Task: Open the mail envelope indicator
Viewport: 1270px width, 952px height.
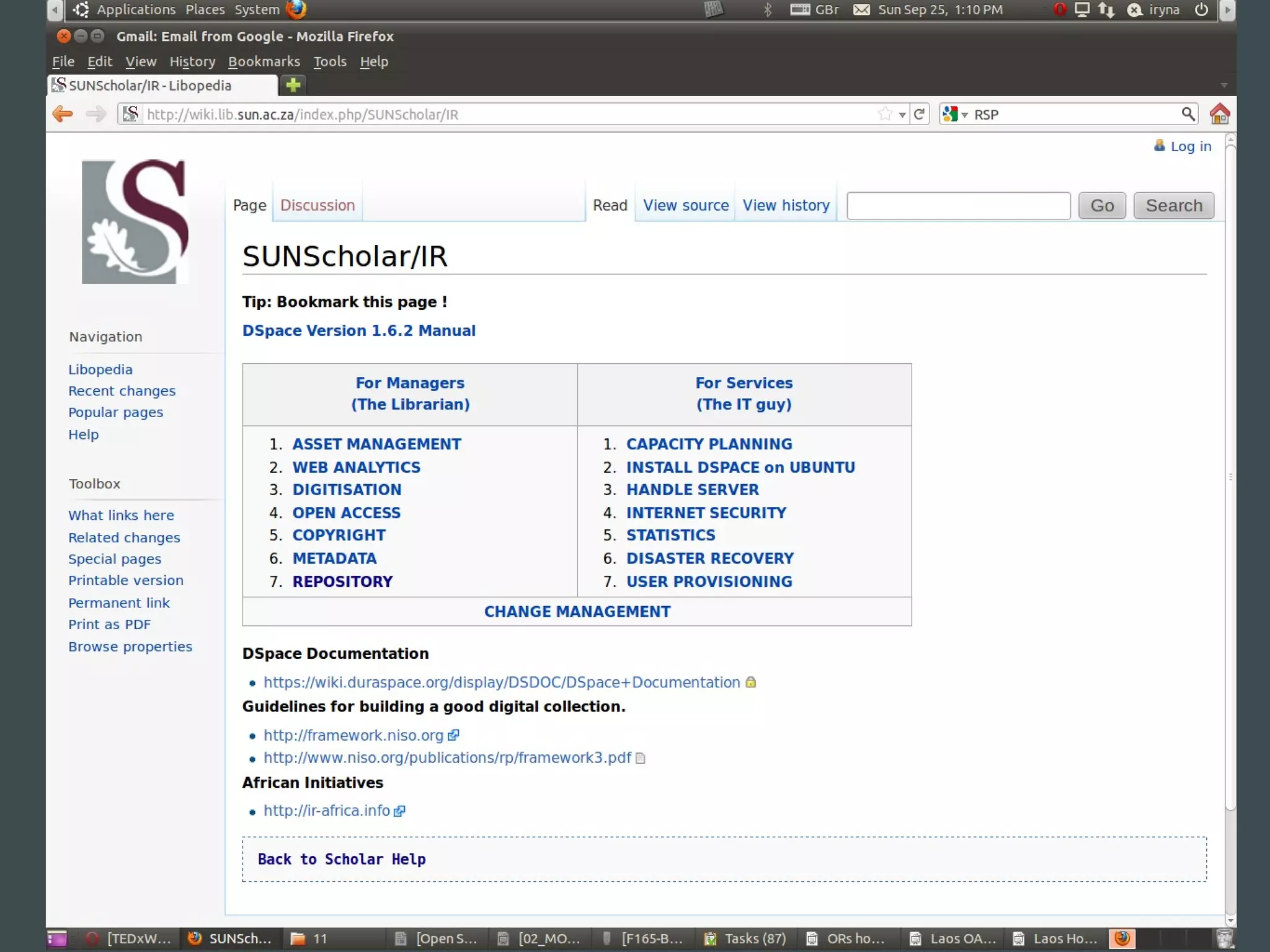Action: click(x=861, y=9)
